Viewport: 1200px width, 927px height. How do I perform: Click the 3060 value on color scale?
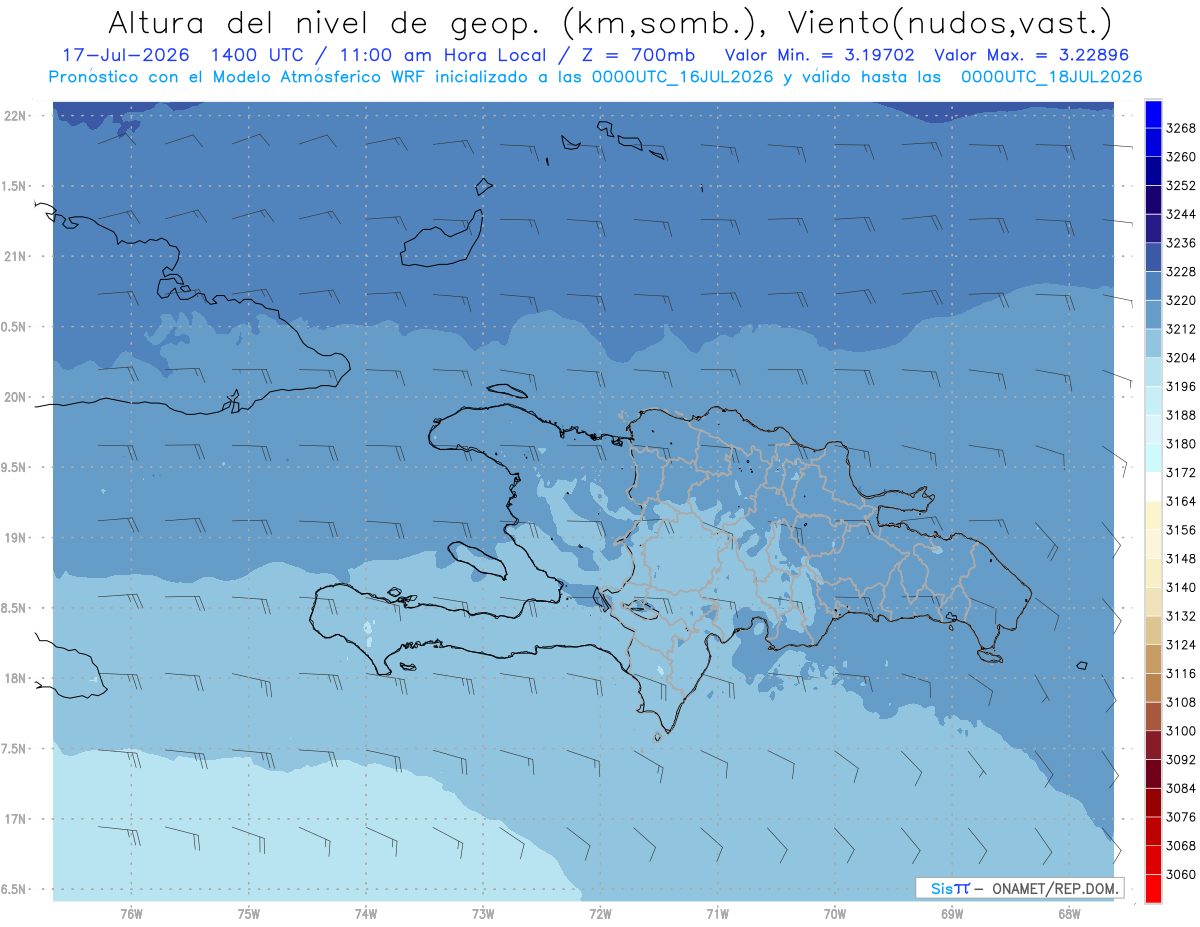coord(1180,875)
